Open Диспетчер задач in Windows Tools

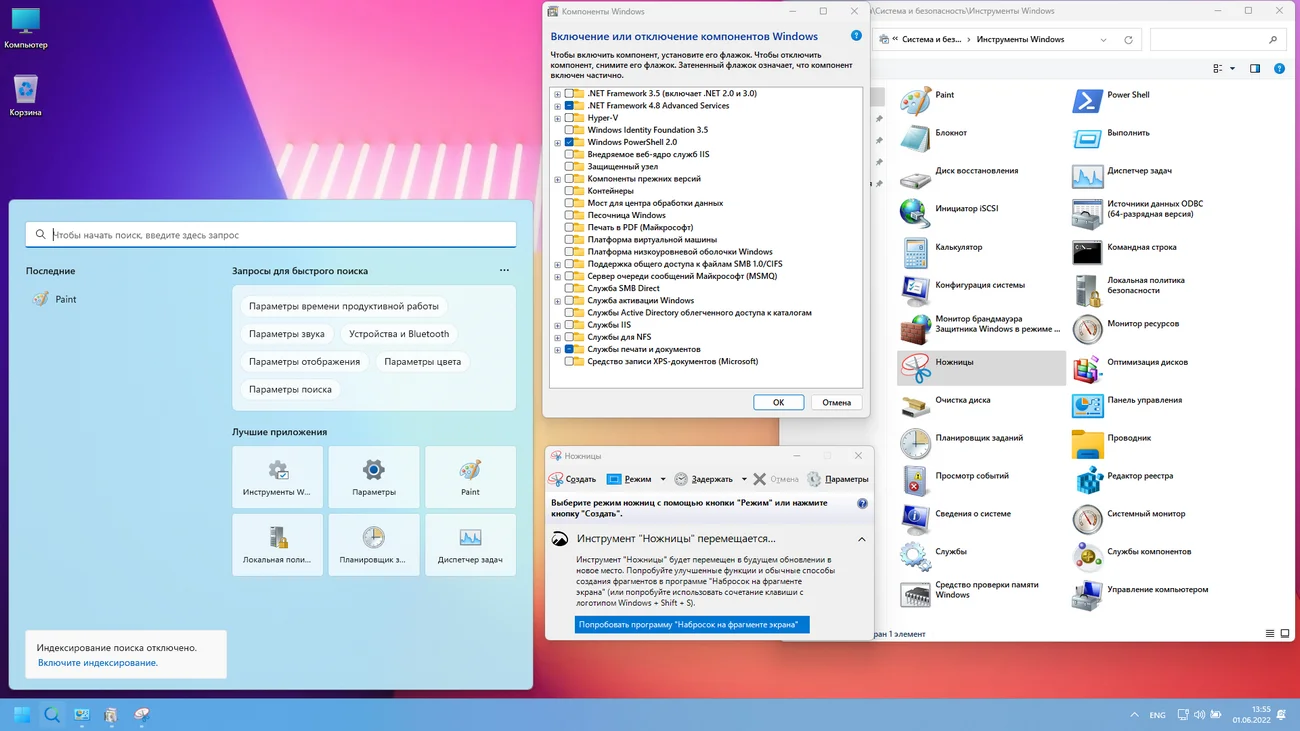(x=1087, y=177)
